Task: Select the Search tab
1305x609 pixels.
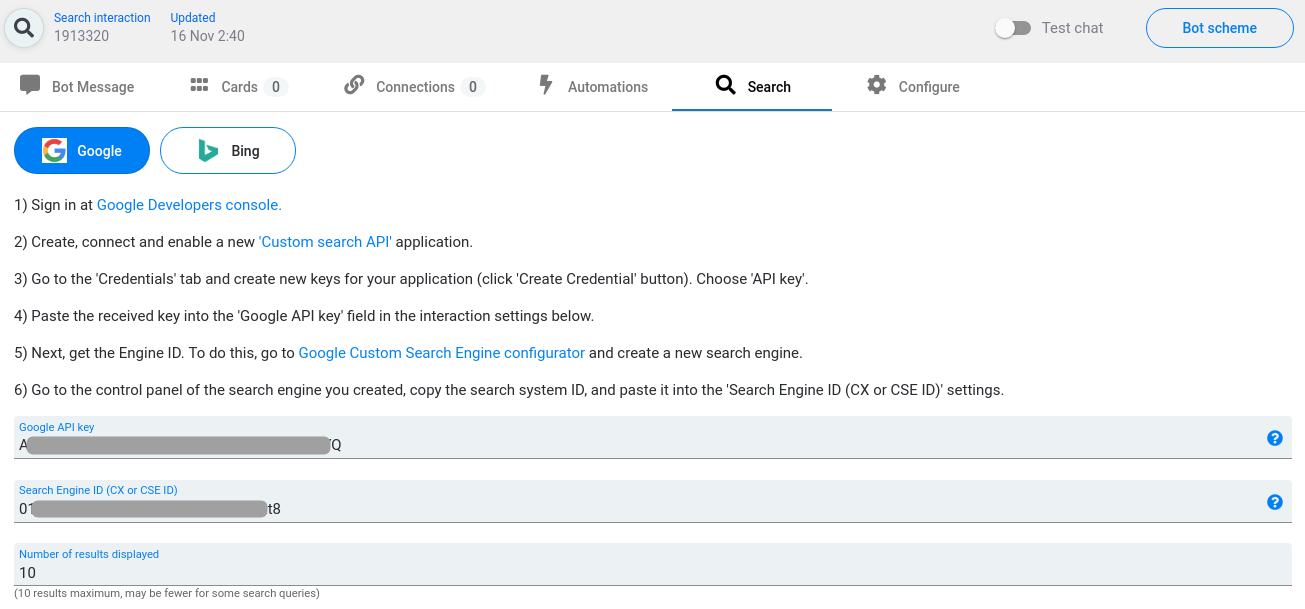Action: coord(752,86)
